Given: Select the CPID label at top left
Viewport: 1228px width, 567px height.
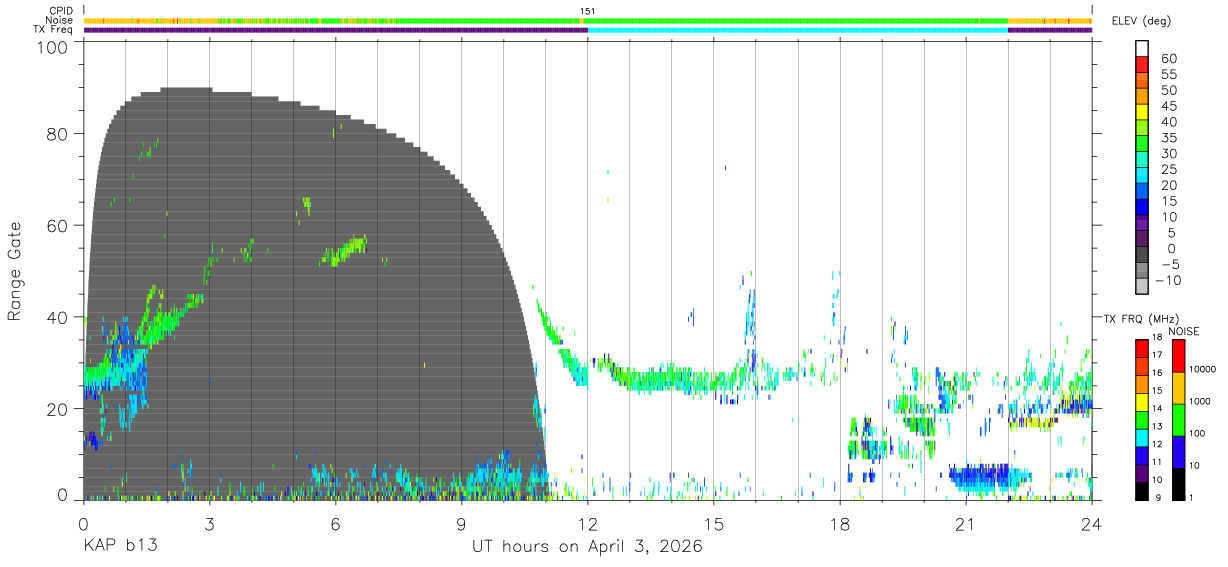Looking at the screenshot, I should point(58,11).
